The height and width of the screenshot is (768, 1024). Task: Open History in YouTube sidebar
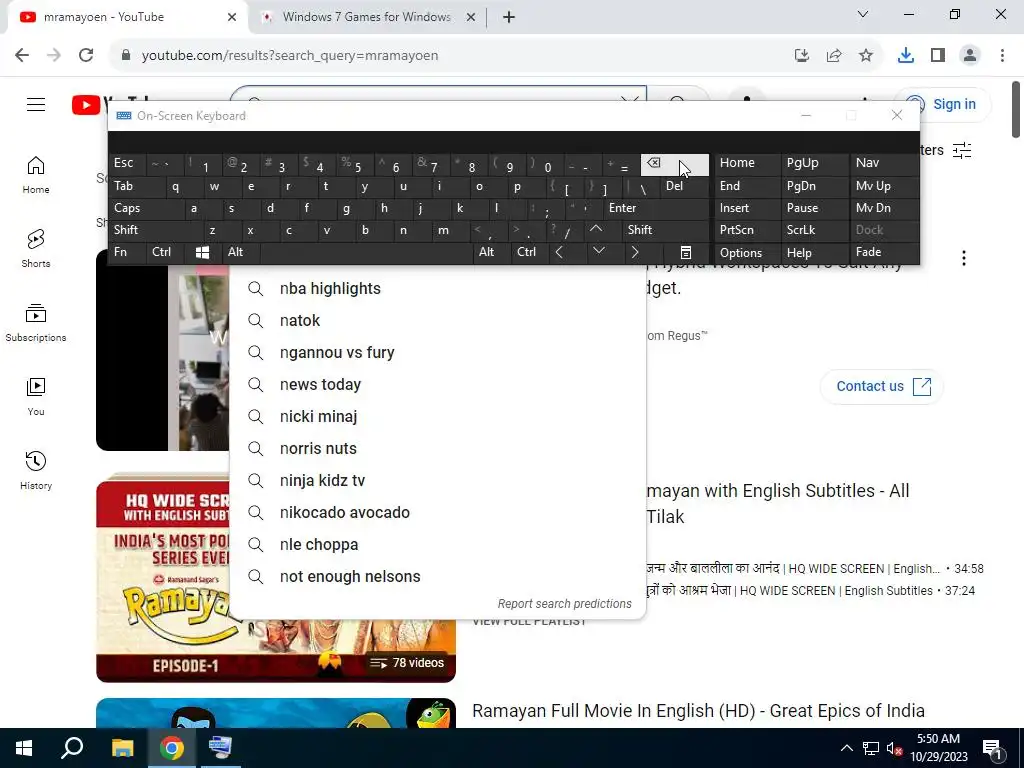pos(36,470)
